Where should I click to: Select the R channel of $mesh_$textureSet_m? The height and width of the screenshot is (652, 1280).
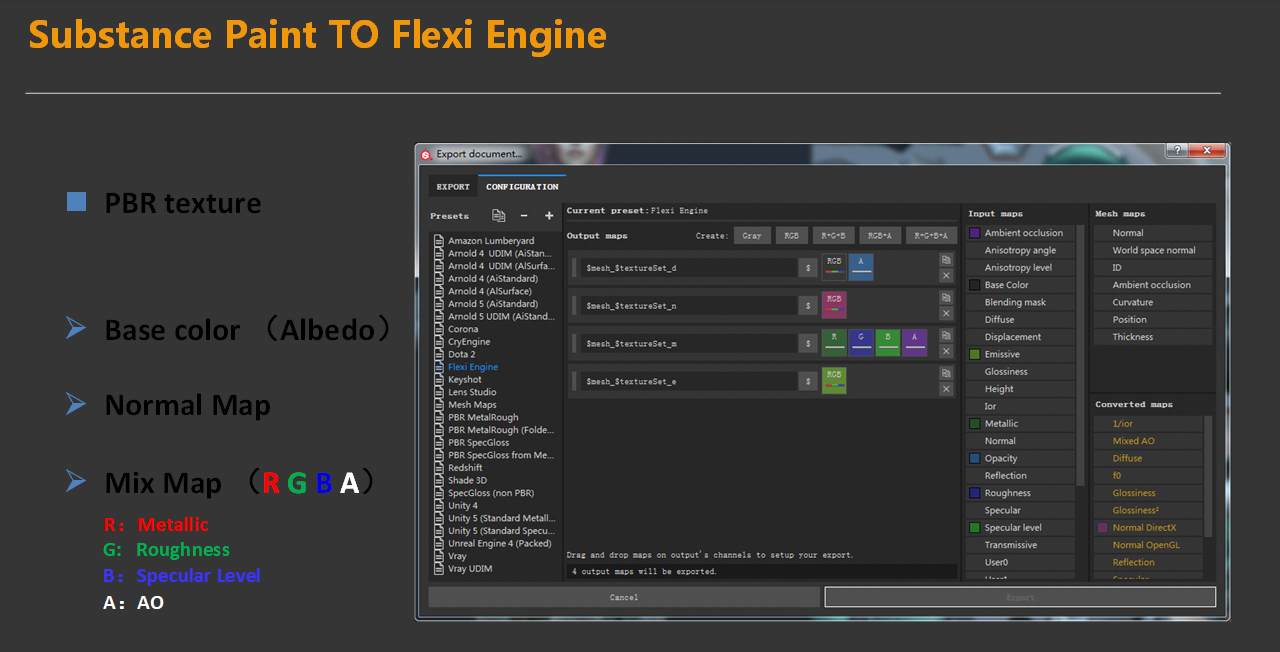point(834,343)
